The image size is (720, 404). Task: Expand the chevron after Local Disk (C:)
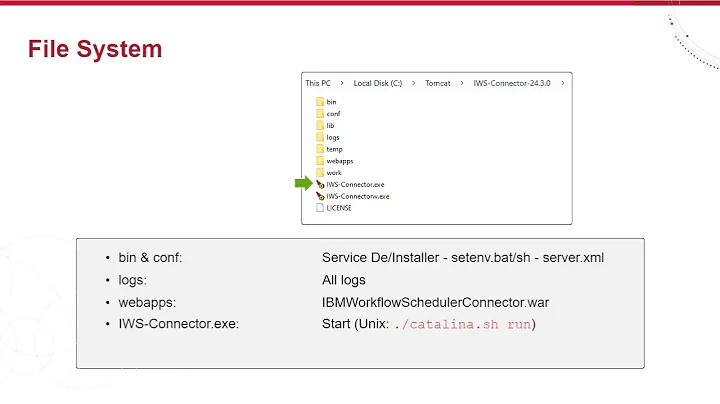pyautogui.click(x=413, y=83)
